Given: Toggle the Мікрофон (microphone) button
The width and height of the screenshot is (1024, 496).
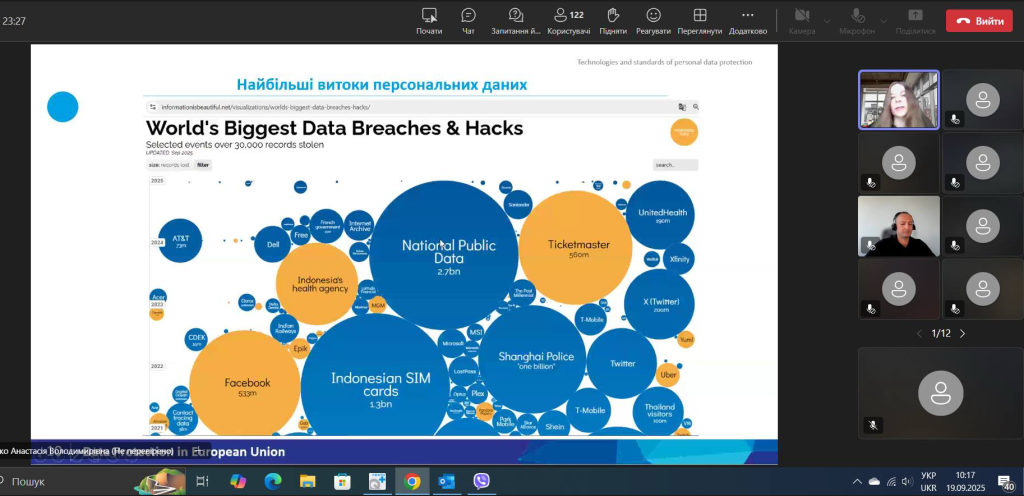Looking at the screenshot, I should 857,21.
